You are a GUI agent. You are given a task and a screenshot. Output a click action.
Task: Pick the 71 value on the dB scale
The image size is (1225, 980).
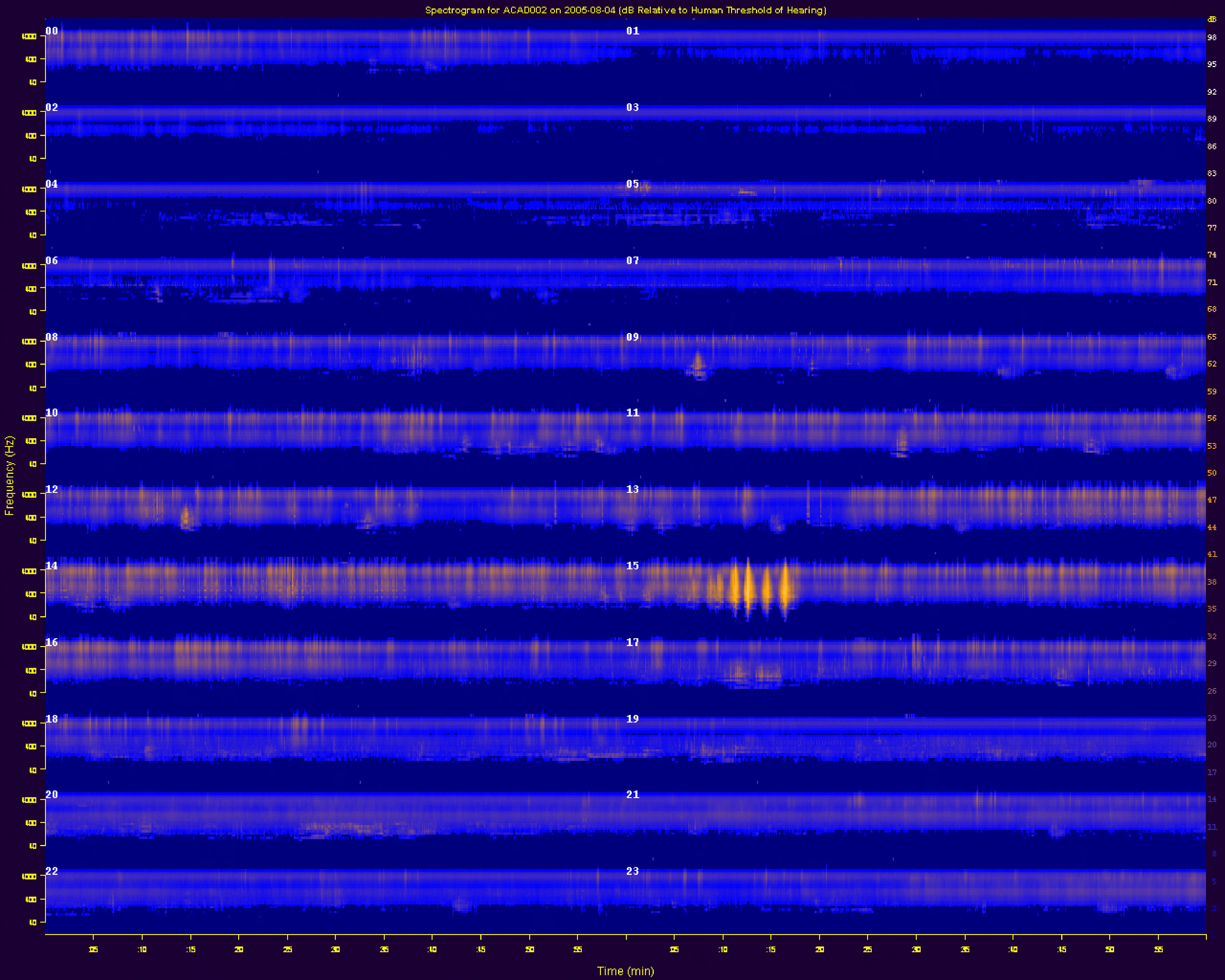coord(1212,282)
